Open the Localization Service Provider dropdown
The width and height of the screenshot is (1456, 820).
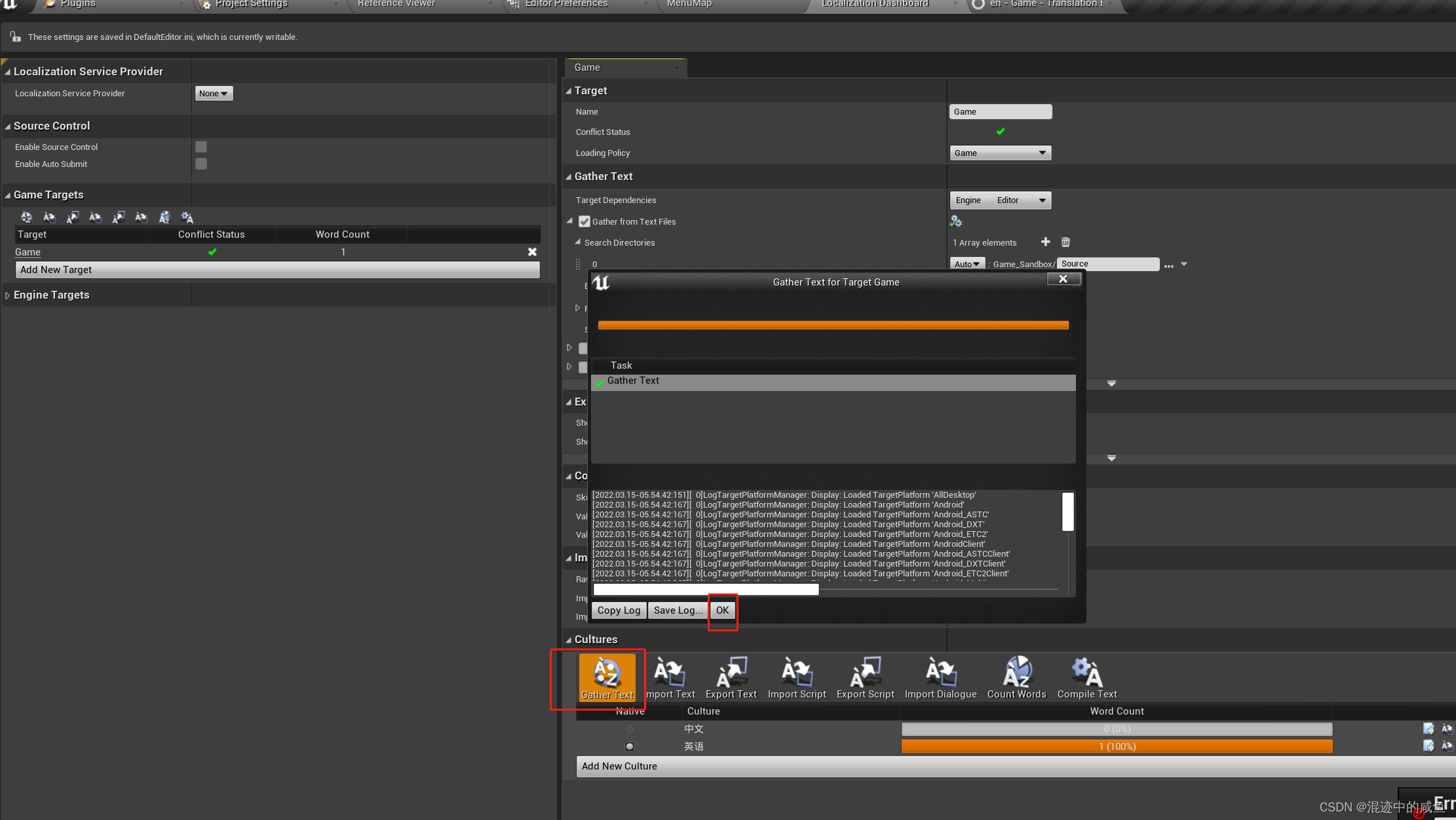[x=213, y=93]
